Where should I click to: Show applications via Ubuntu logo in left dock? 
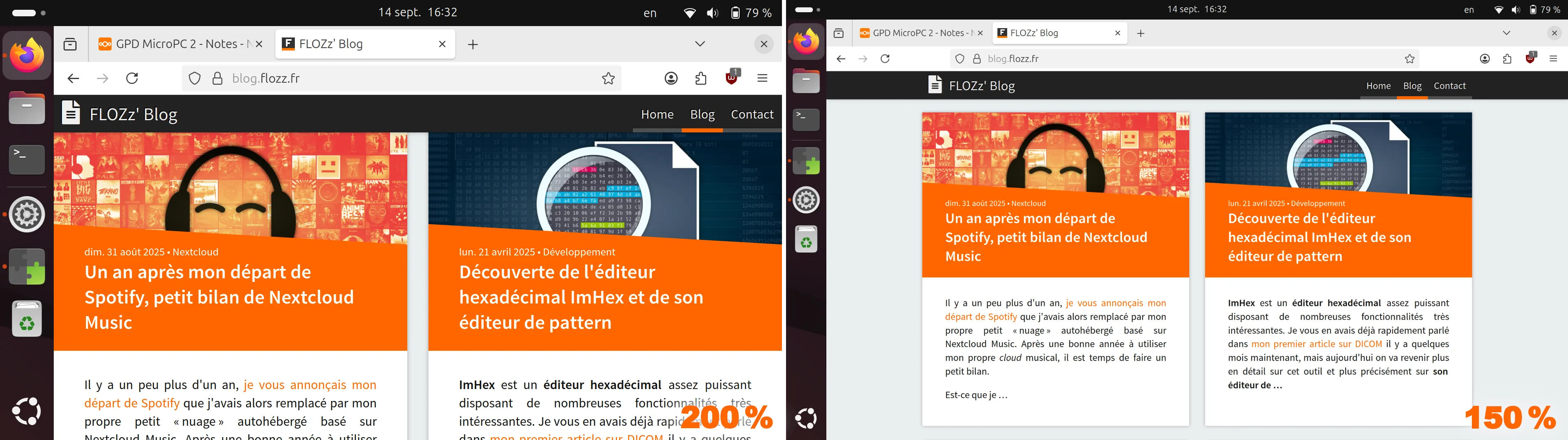tap(27, 412)
